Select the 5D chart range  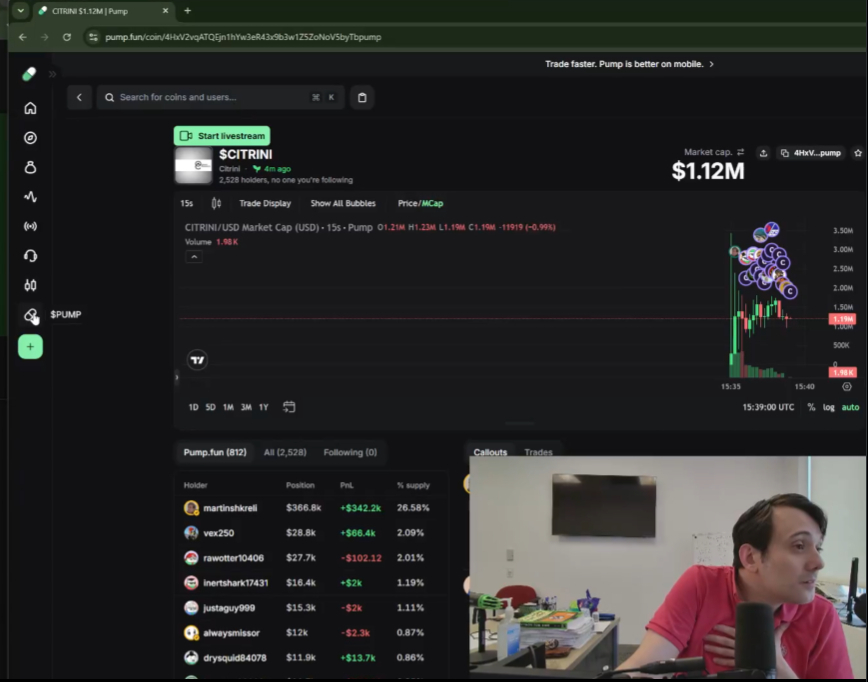(210, 407)
